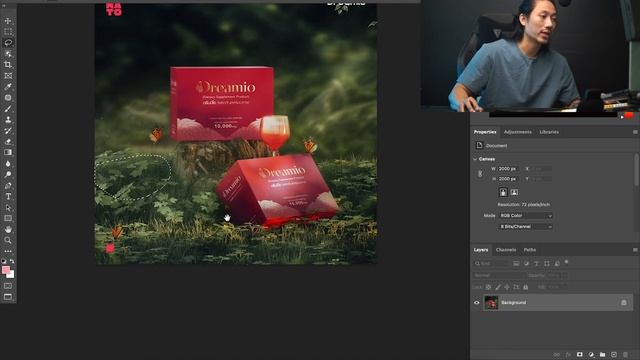The height and width of the screenshot is (360, 640).
Task: Toggle the width-height link constraint
Action: pos(480,174)
